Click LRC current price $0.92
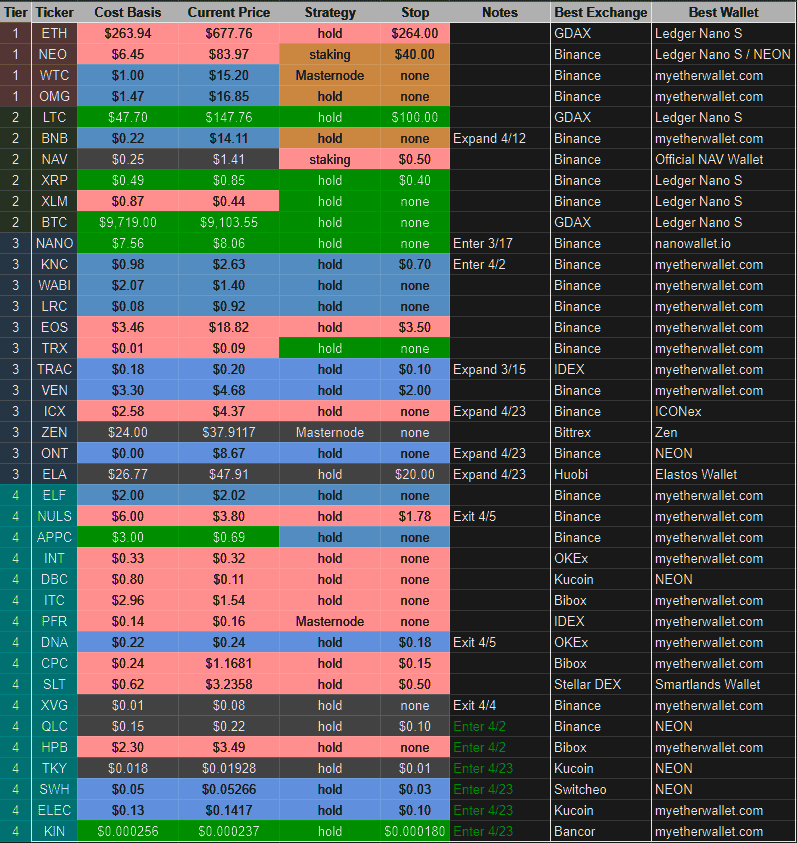Image resolution: width=797 pixels, height=843 pixels. 229,306
